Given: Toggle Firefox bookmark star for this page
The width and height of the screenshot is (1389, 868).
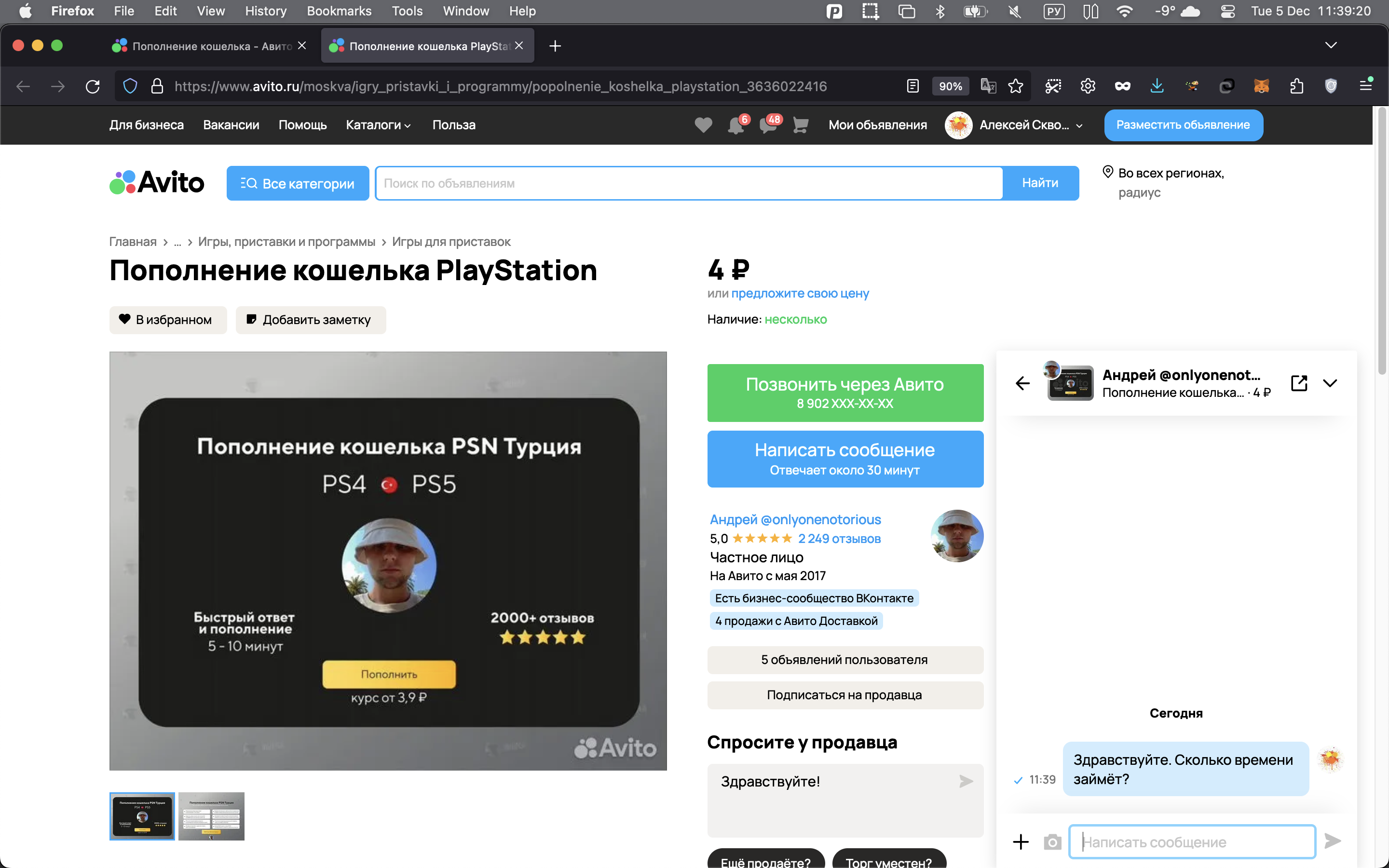Looking at the screenshot, I should click(1015, 86).
